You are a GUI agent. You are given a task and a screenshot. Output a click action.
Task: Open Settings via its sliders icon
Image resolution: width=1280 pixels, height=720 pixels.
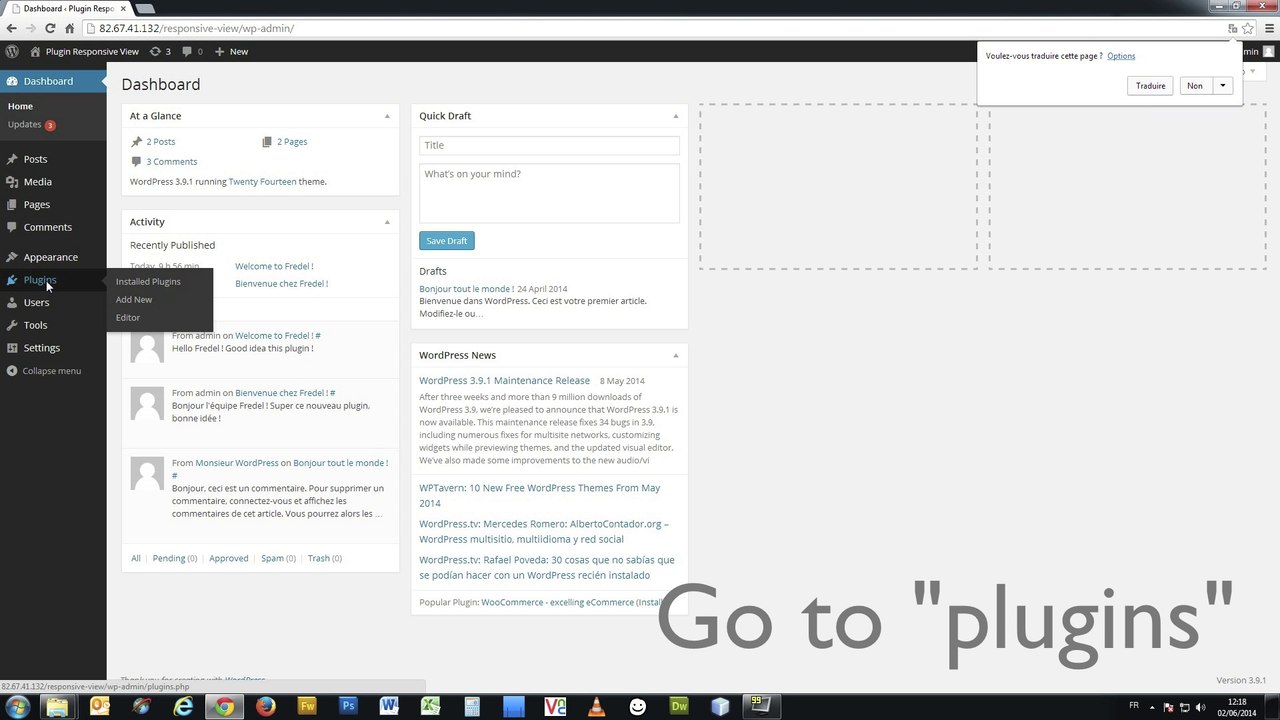[x=12, y=348]
